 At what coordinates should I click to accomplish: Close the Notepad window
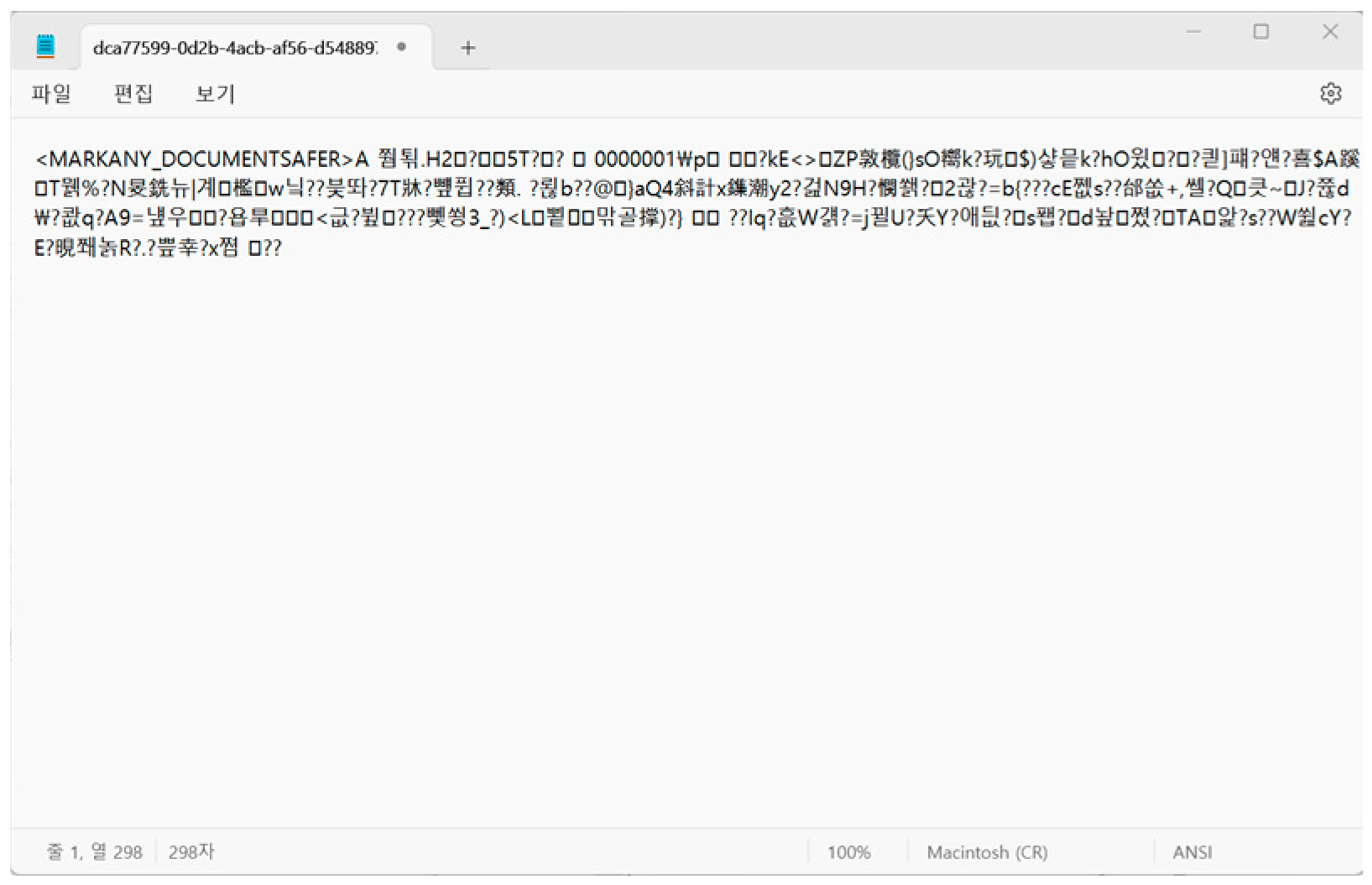1330,32
